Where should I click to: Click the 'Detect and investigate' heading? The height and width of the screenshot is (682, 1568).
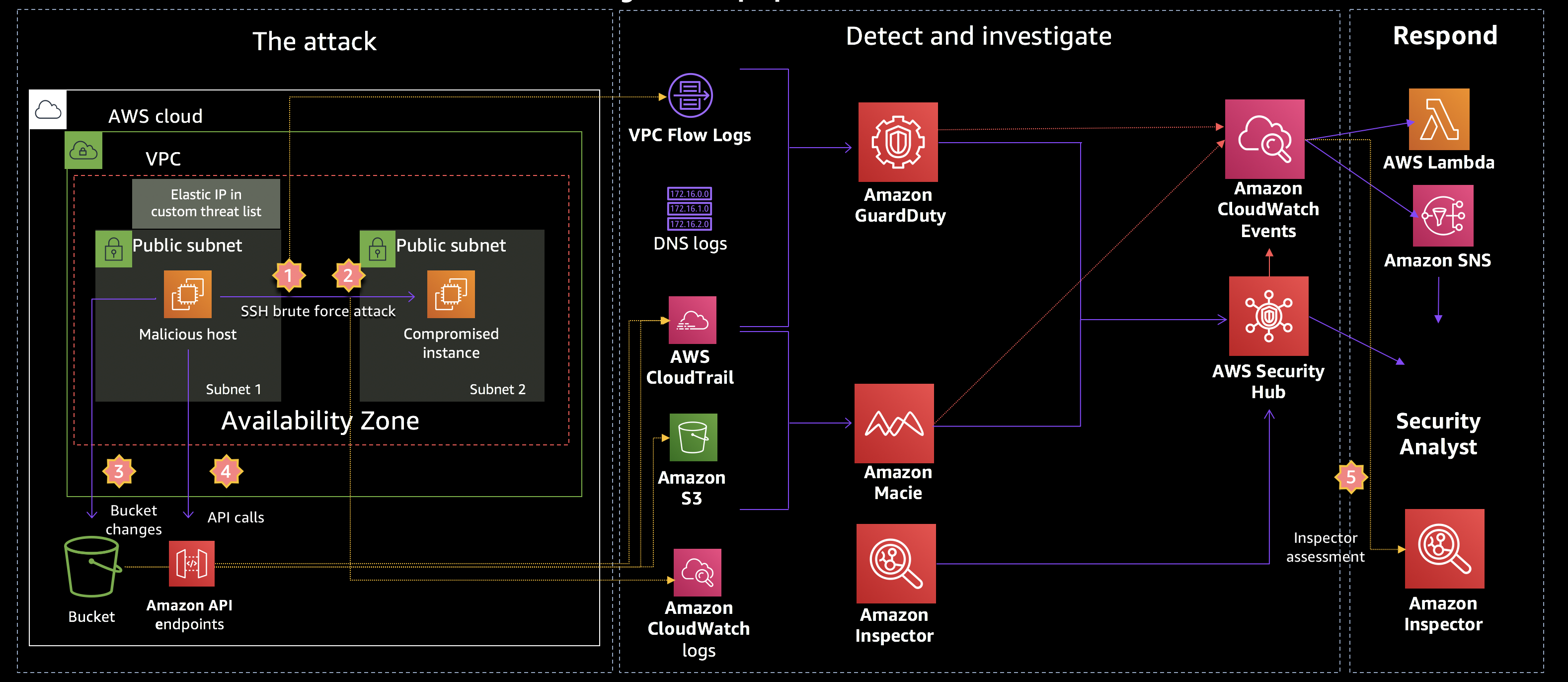coord(979,37)
